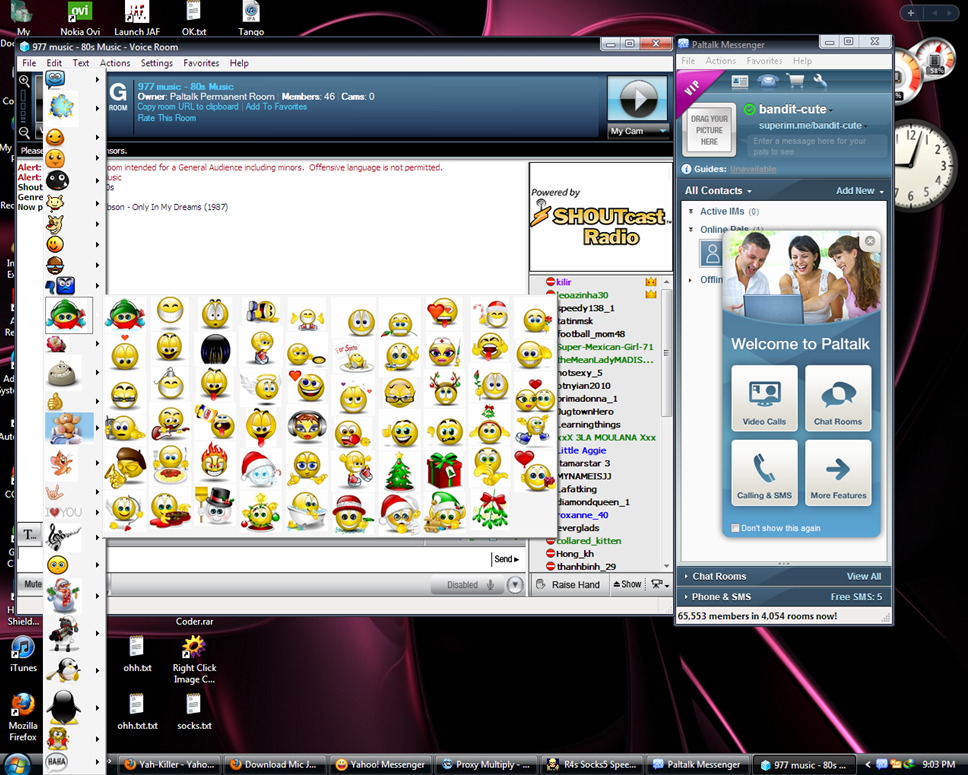Select the smiley with elf hat emoticon
The height and width of the screenshot is (775, 968).
tap(444, 512)
